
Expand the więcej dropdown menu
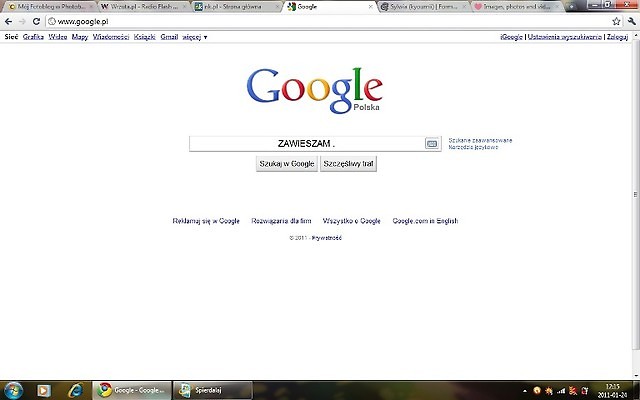coord(195,37)
